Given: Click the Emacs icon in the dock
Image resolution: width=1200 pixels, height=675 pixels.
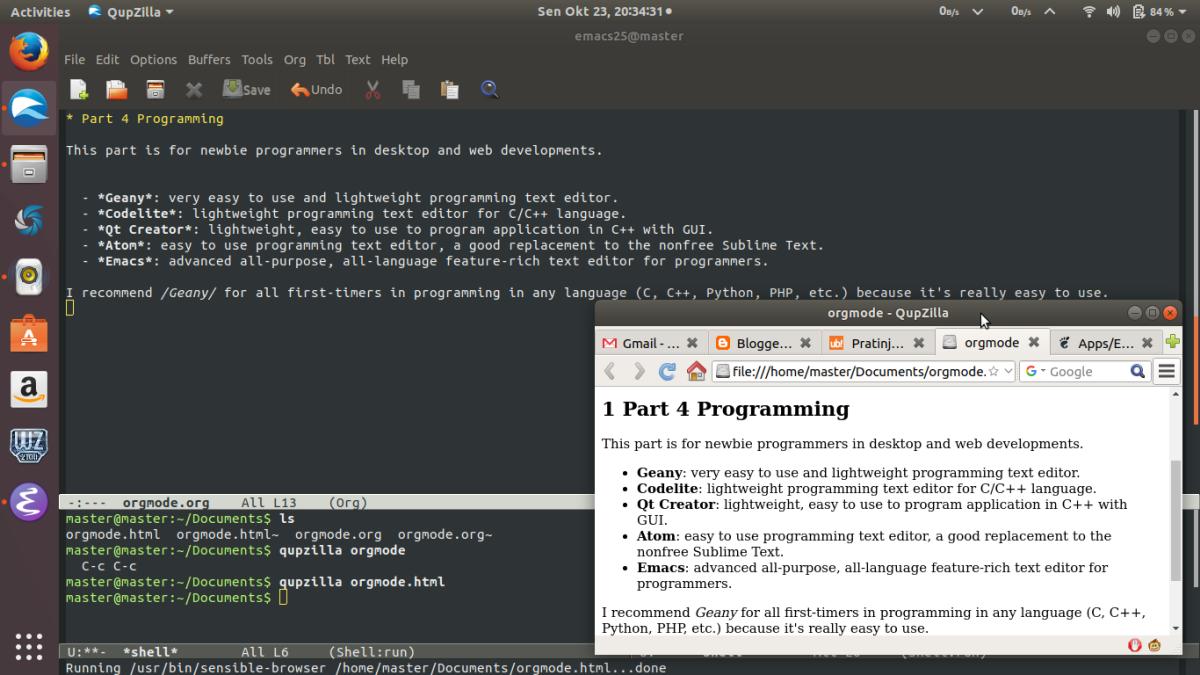Looking at the screenshot, I should [29, 502].
